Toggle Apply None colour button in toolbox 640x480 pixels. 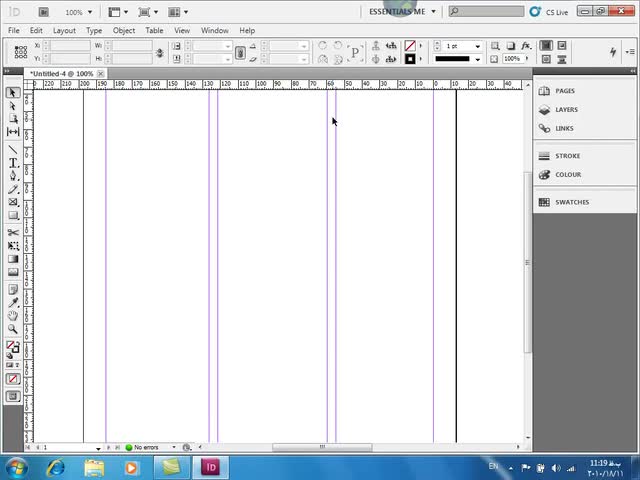(x=13, y=379)
